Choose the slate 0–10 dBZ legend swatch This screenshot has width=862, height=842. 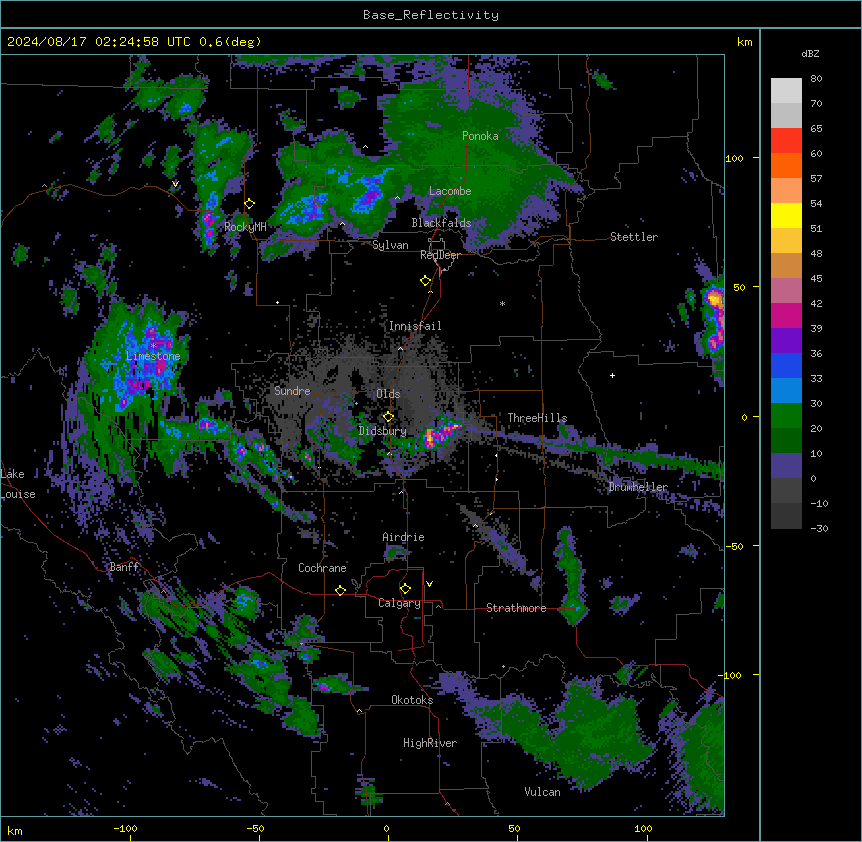[x=786, y=466]
